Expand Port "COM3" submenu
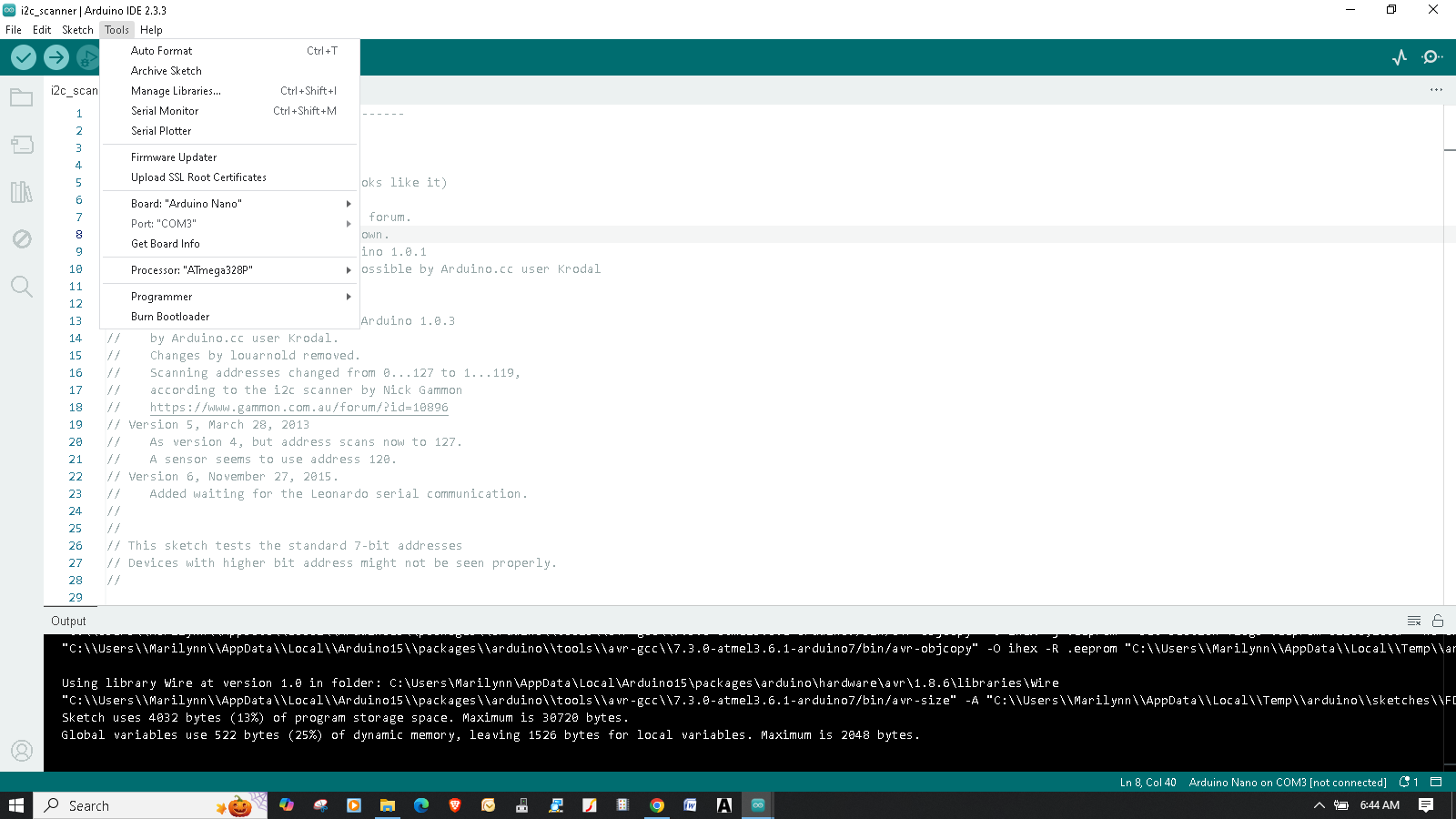The width and height of the screenshot is (1456, 819). (230, 224)
